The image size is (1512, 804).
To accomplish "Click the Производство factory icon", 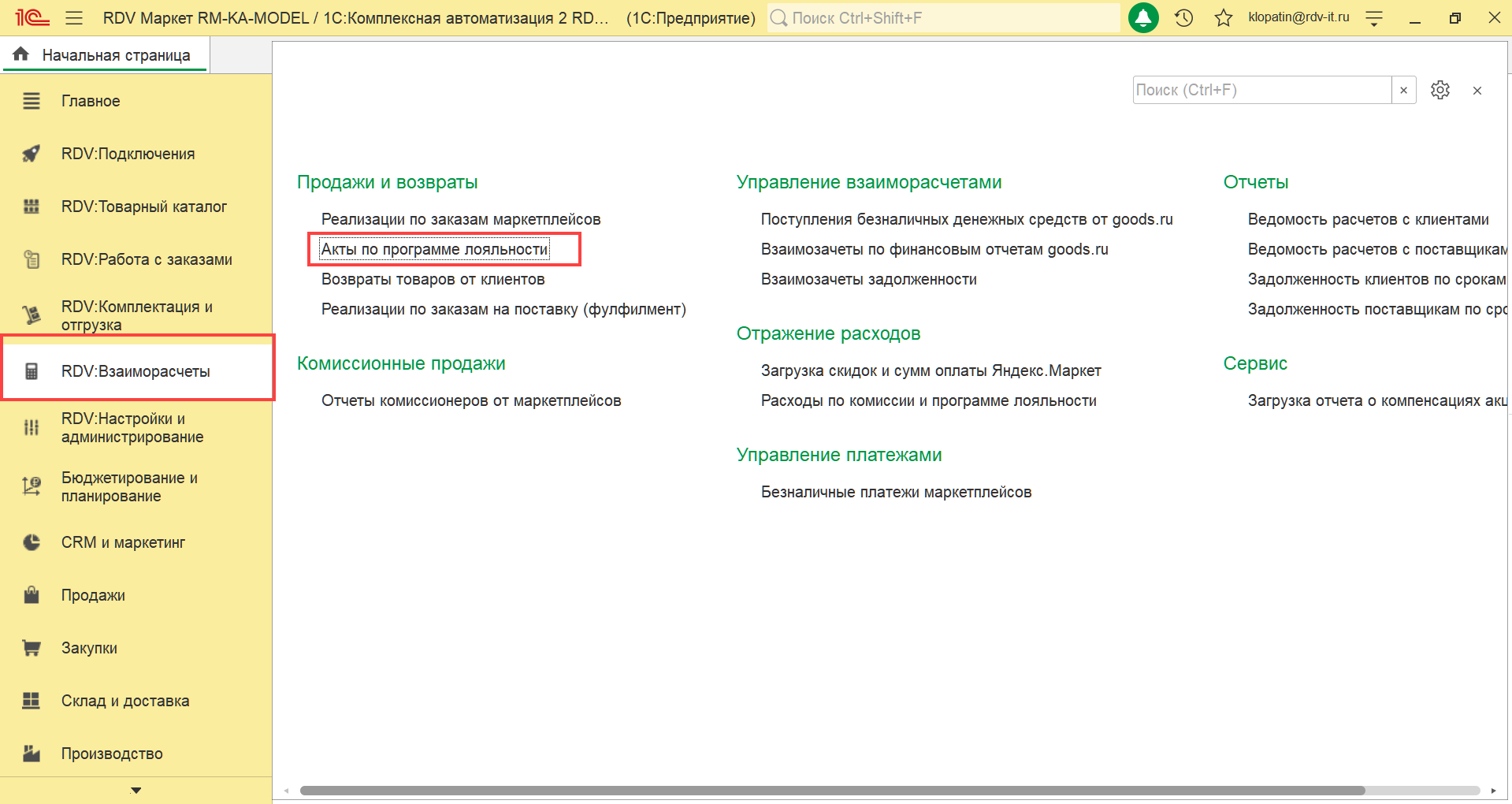I will (x=32, y=754).
